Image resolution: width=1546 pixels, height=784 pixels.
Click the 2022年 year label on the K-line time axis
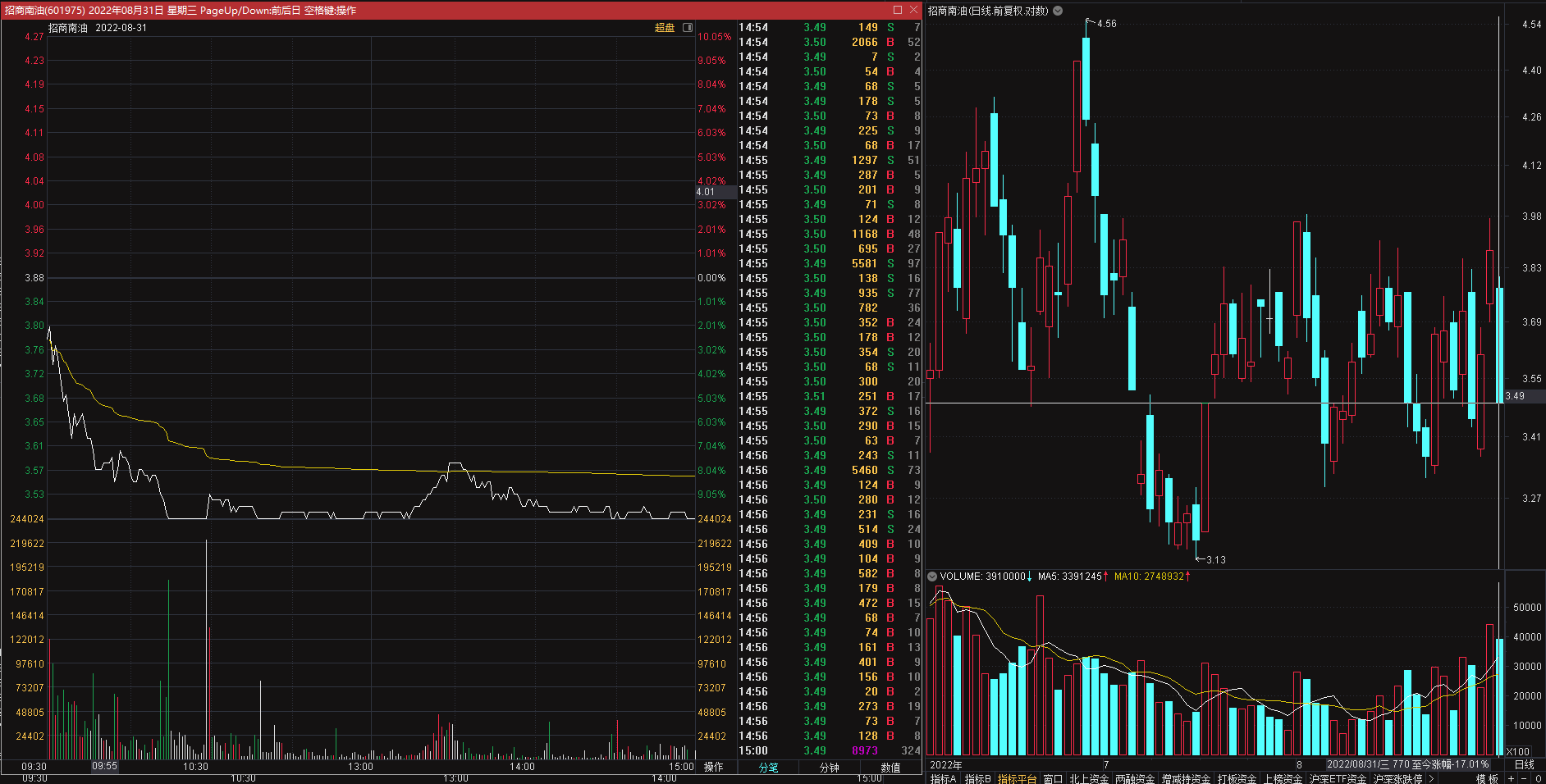click(x=945, y=765)
